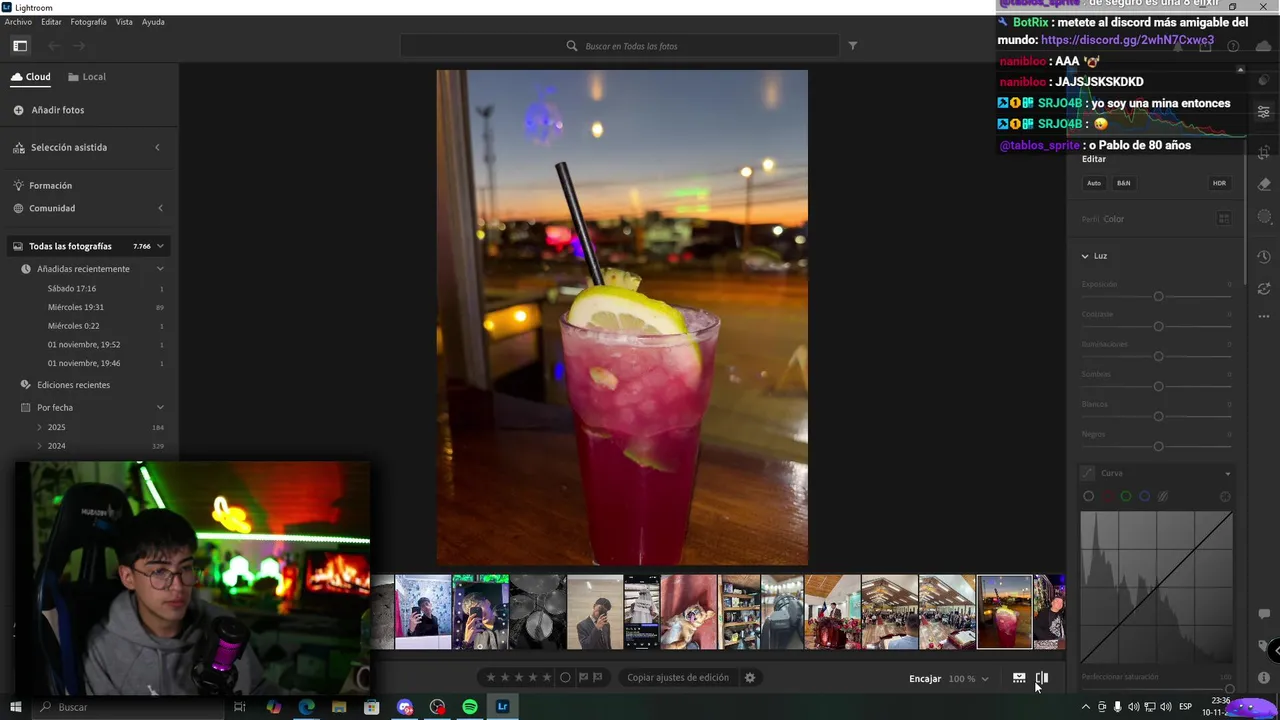
Task: Click the Añadir fotos plus icon
Action: click(18, 110)
